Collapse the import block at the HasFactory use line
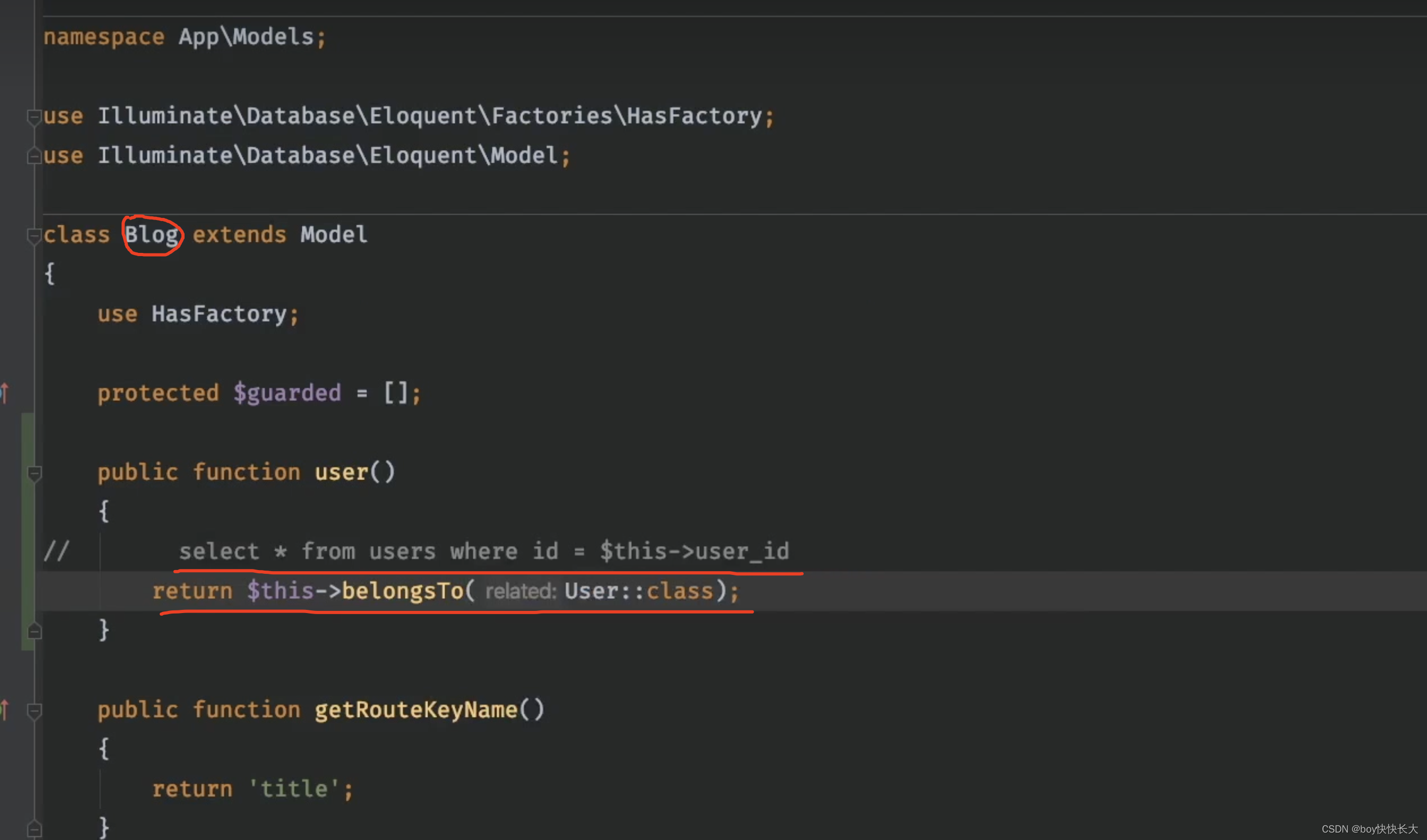 pyautogui.click(x=34, y=117)
